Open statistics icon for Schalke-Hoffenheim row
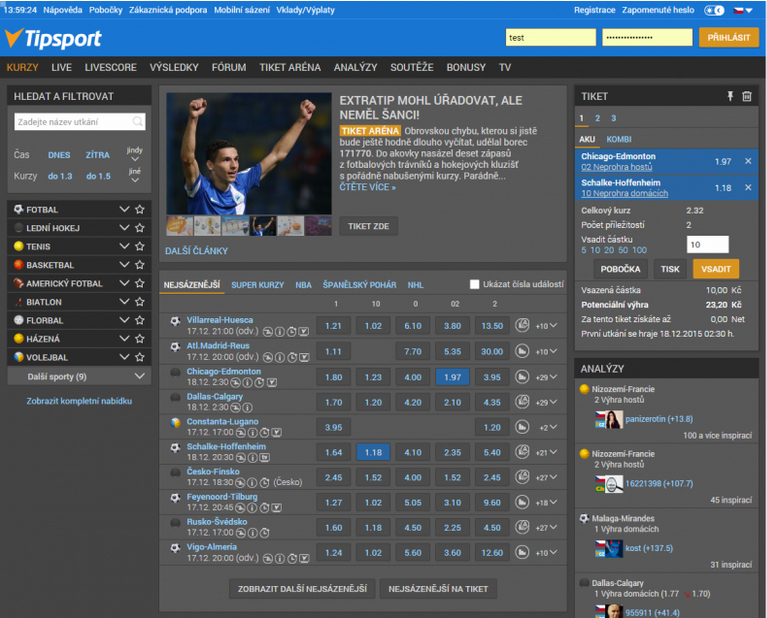Viewport: 767px width, 618px height. pos(522,452)
